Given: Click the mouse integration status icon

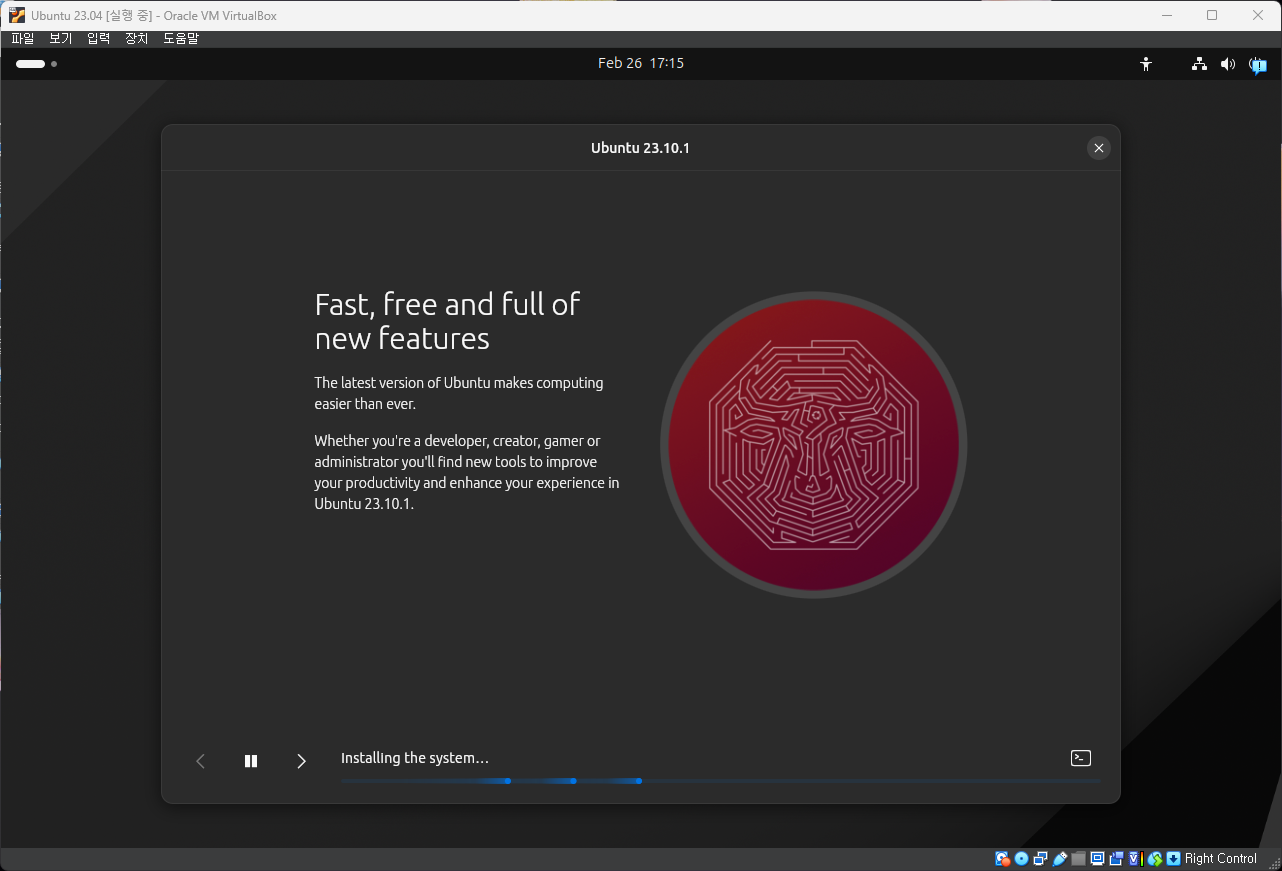Looking at the screenshot, I should tap(1155, 858).
